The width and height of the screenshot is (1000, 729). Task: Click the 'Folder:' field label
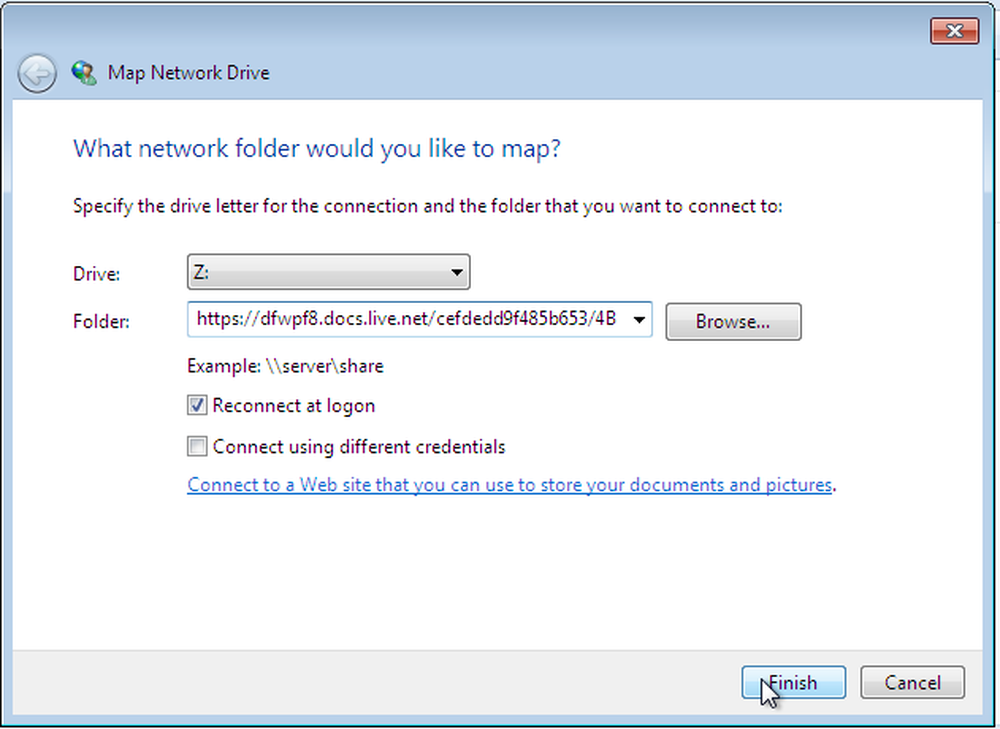[x=101, y=321]
